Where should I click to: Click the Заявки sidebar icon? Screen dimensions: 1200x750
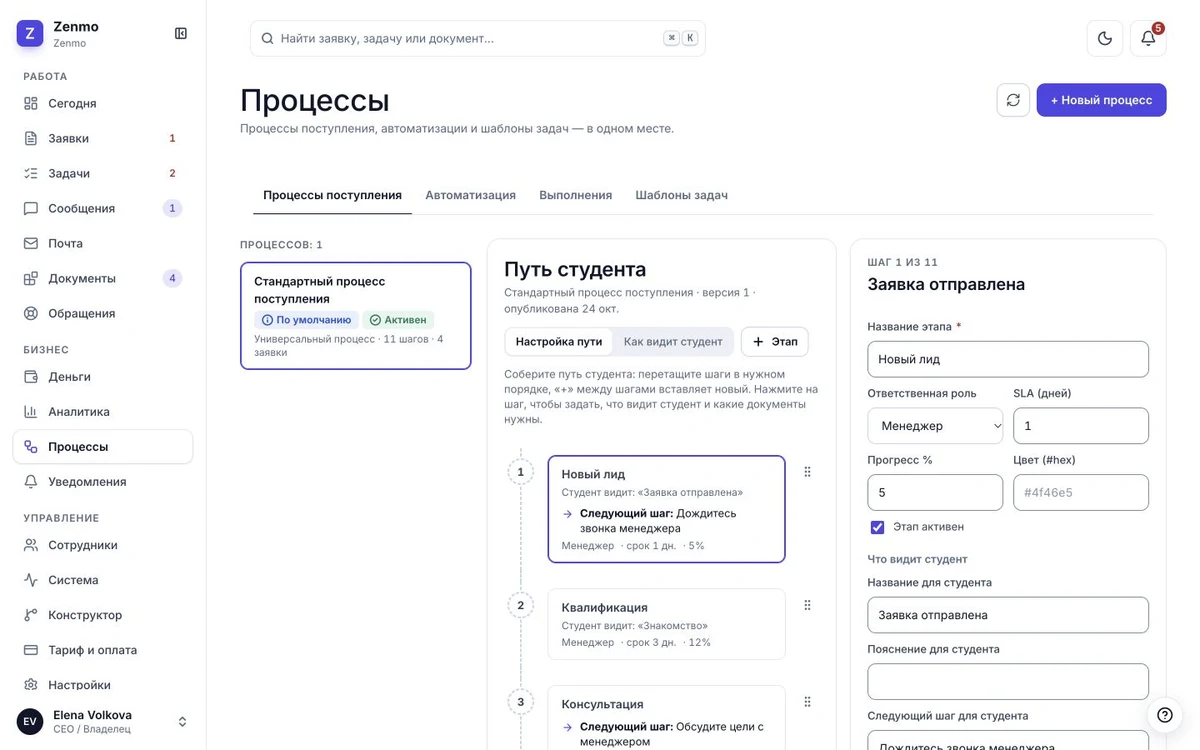point(31,139)
